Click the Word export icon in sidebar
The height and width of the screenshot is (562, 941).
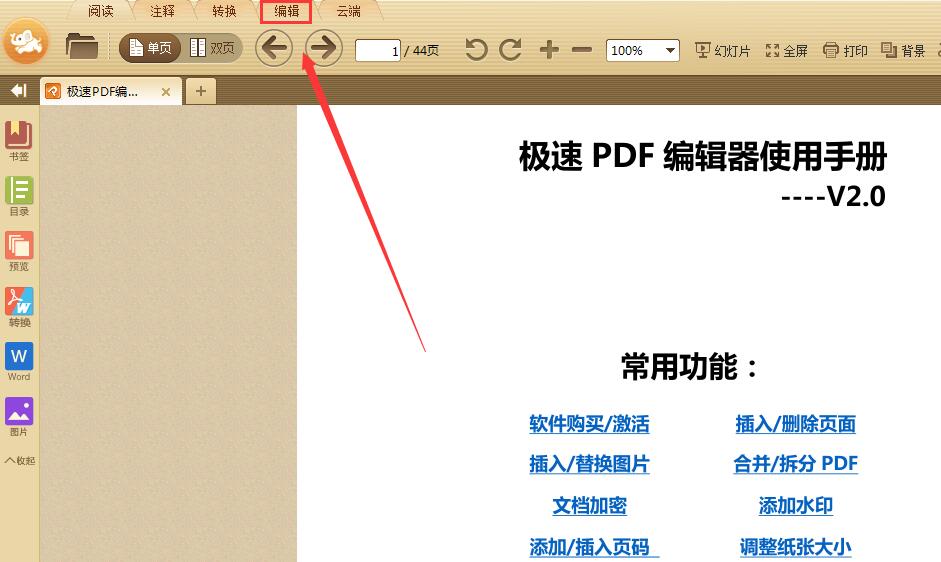coord(19,362)
